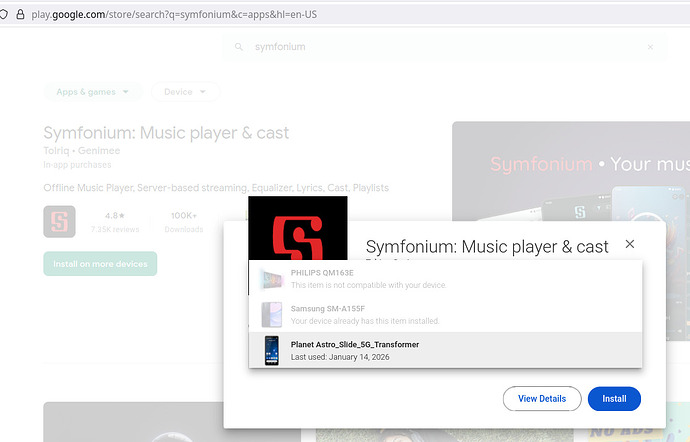Screen dimensions: 690x442
Task: Click the small Symfonium app icon by rating
Action: pyautogui.click(x=59, y=221)
